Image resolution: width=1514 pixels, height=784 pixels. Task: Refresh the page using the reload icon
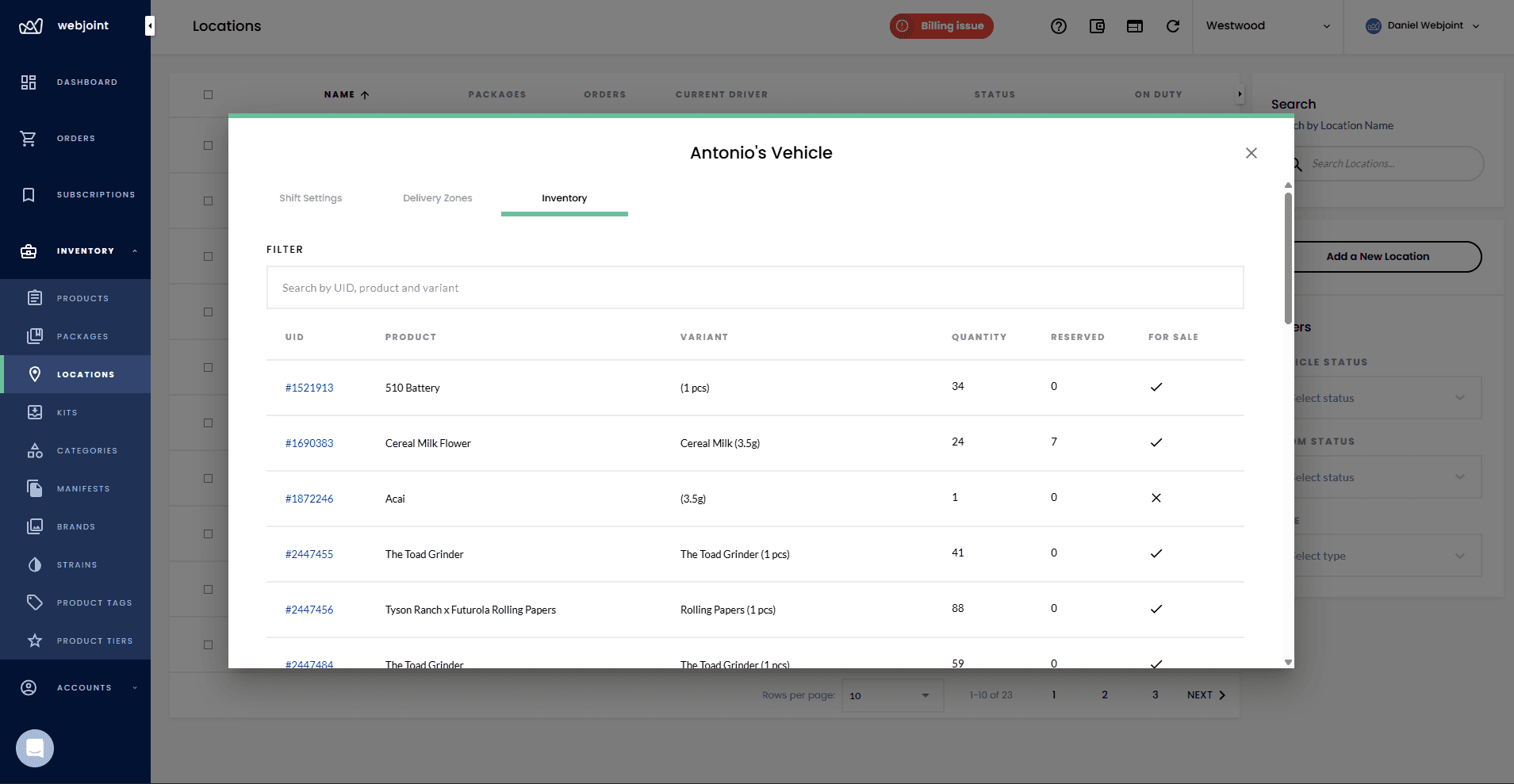click(x=1173, y=26)
